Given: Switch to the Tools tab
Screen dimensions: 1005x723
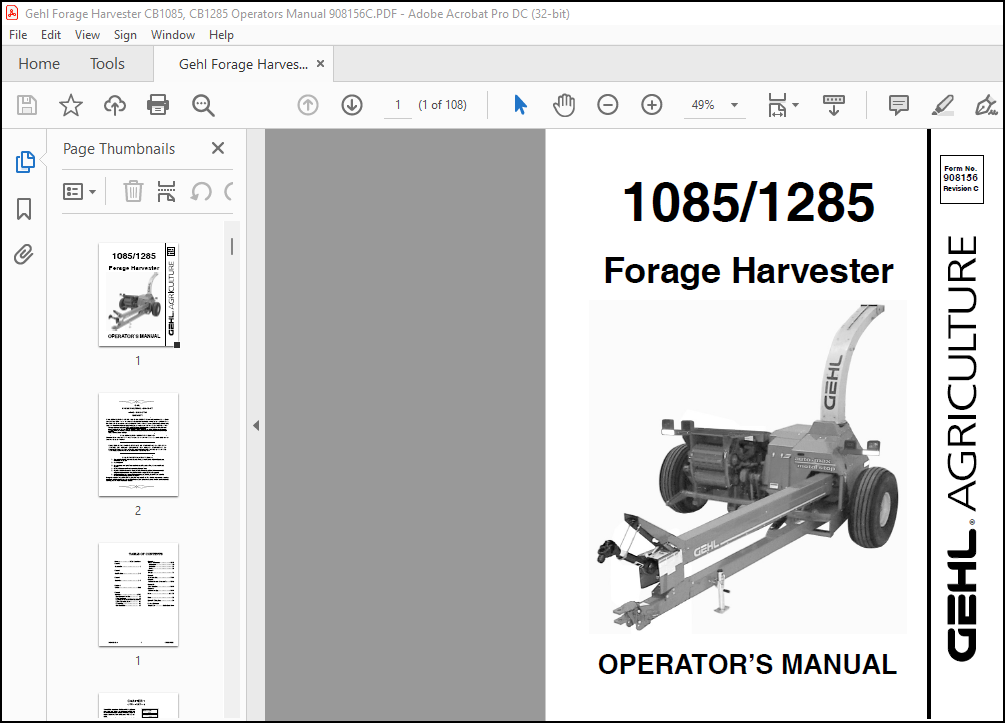Looking at the screenshot, I should (x=107, y=63).
